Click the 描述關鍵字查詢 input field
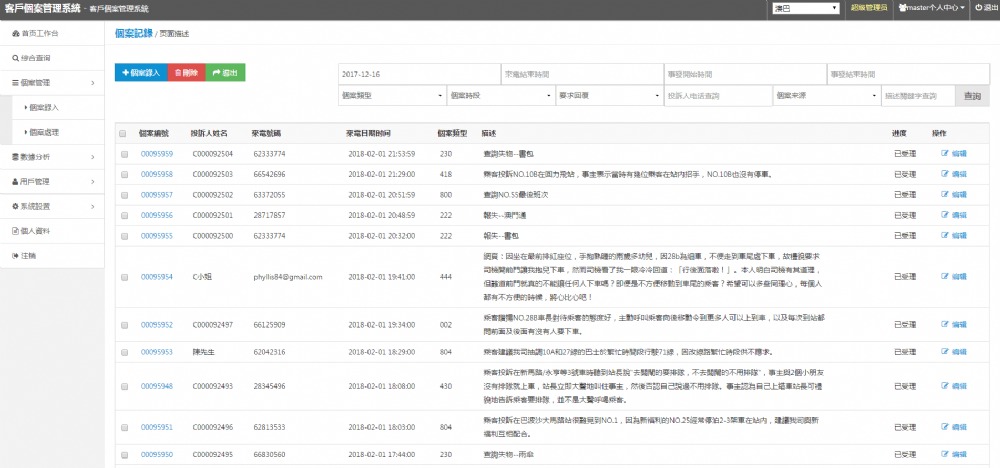This screenshot has width=1000, height=468. click(x=918, y=96)
